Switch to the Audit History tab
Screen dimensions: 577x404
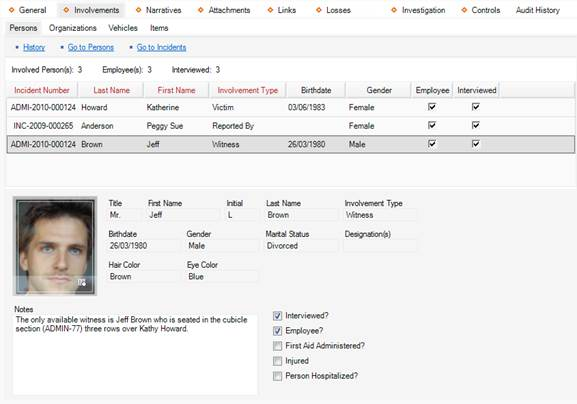(538, 10)
